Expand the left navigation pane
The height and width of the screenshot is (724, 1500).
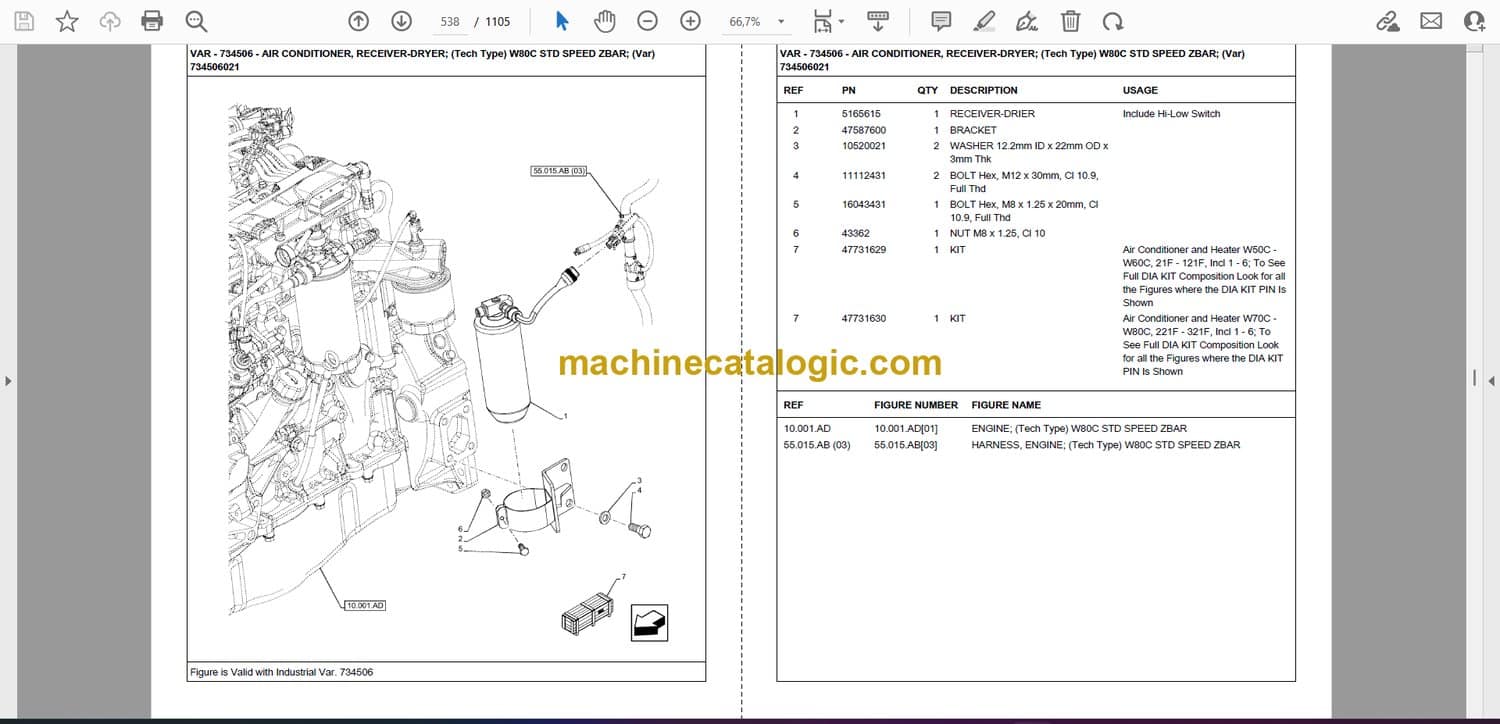tap(9, 380)
